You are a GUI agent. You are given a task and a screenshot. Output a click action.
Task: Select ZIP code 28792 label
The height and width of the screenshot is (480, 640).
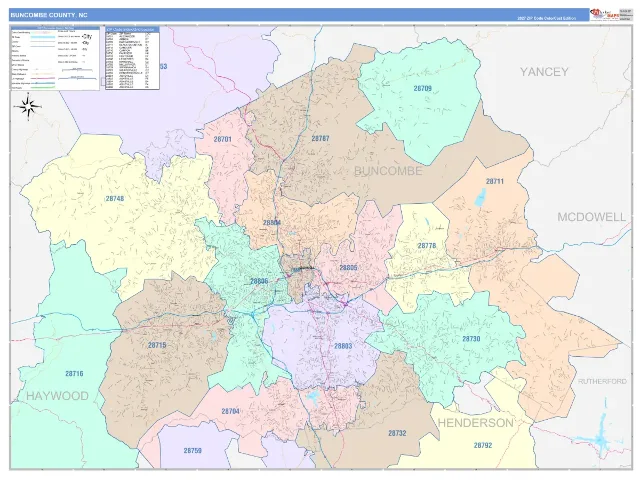click(483, 446)
